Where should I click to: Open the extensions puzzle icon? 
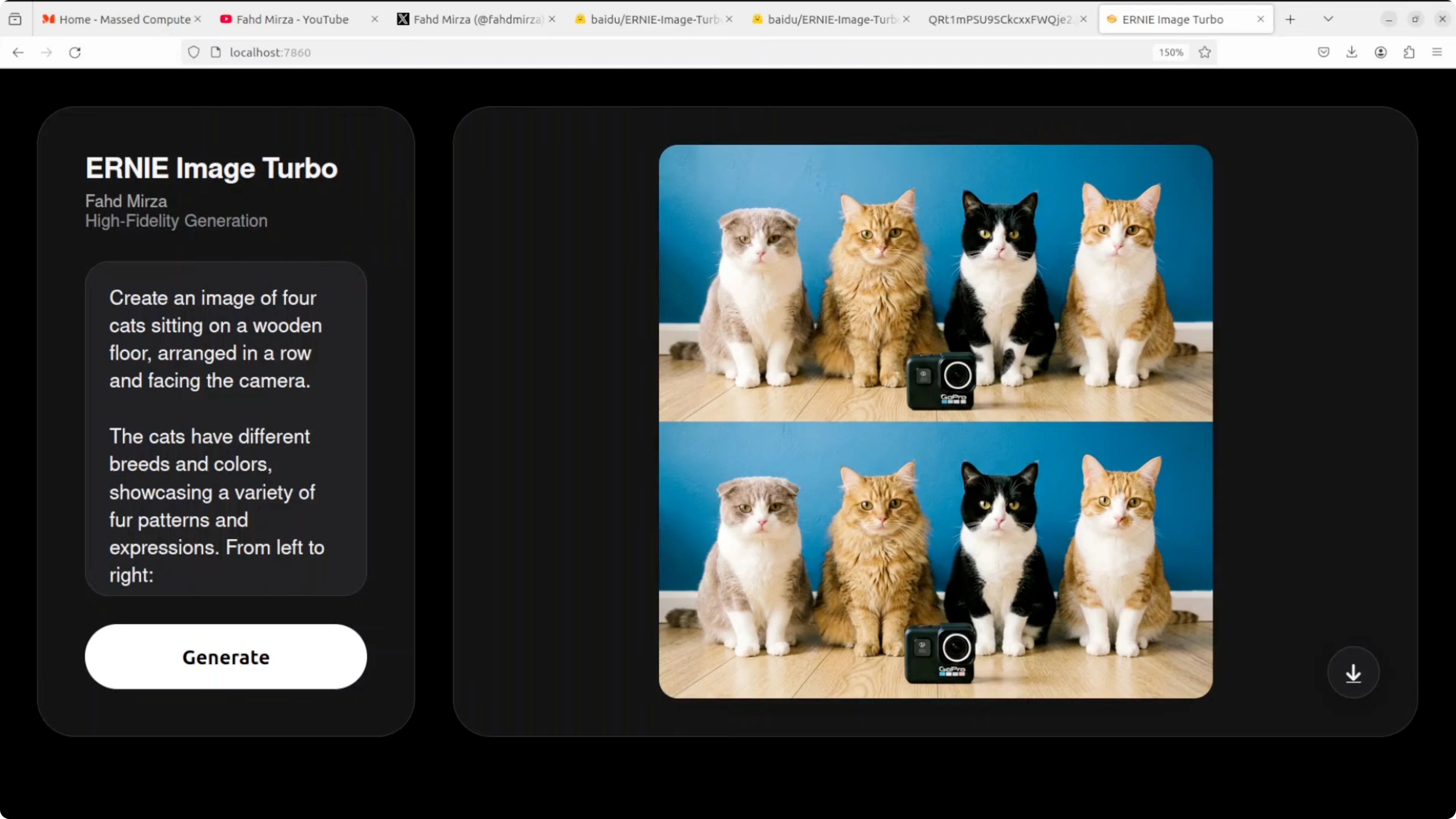pyautogui.click(x=1409, y=53)
